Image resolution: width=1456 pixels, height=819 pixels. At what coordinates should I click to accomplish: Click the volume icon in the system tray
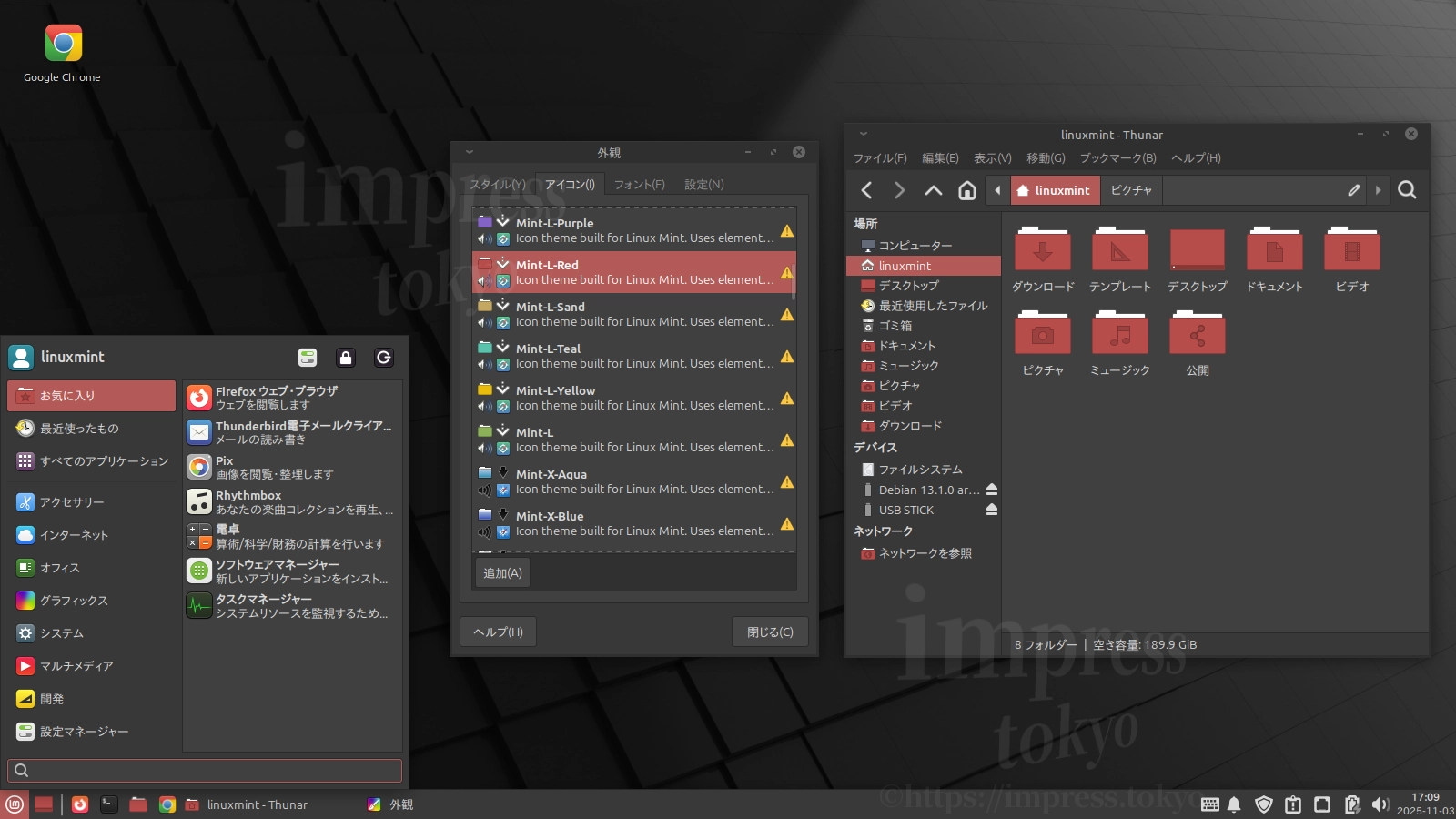click(x=1380, y=804)
